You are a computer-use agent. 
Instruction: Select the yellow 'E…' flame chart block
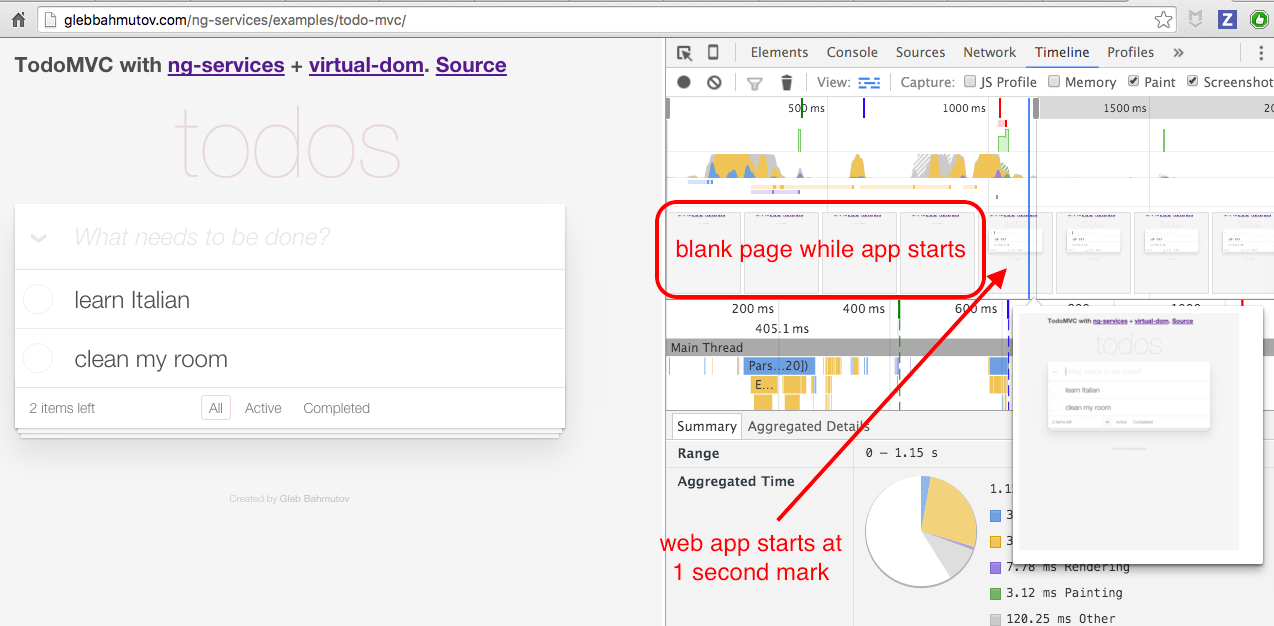[x=764, y=384]
